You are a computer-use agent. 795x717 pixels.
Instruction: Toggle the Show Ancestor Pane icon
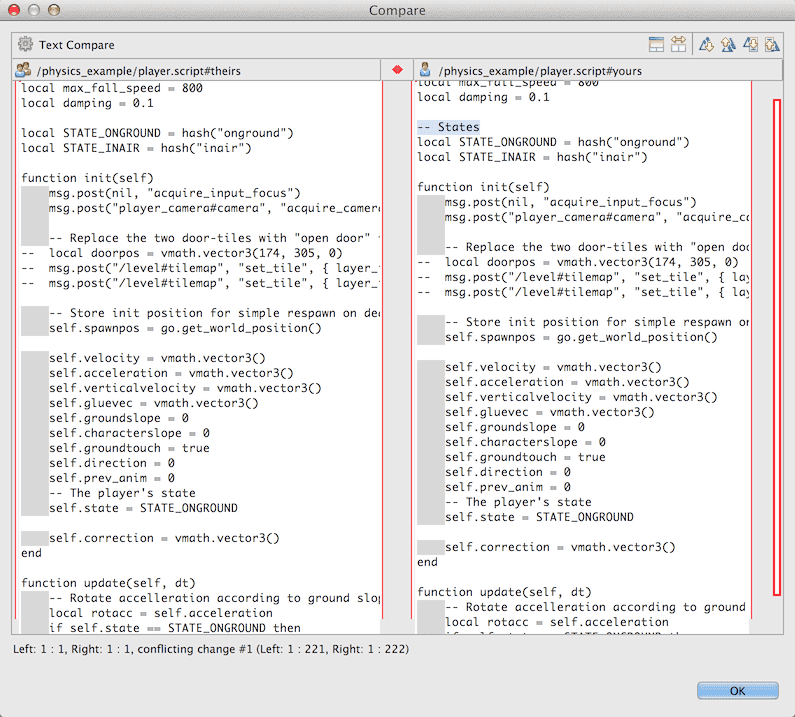(x=656, y=45)
